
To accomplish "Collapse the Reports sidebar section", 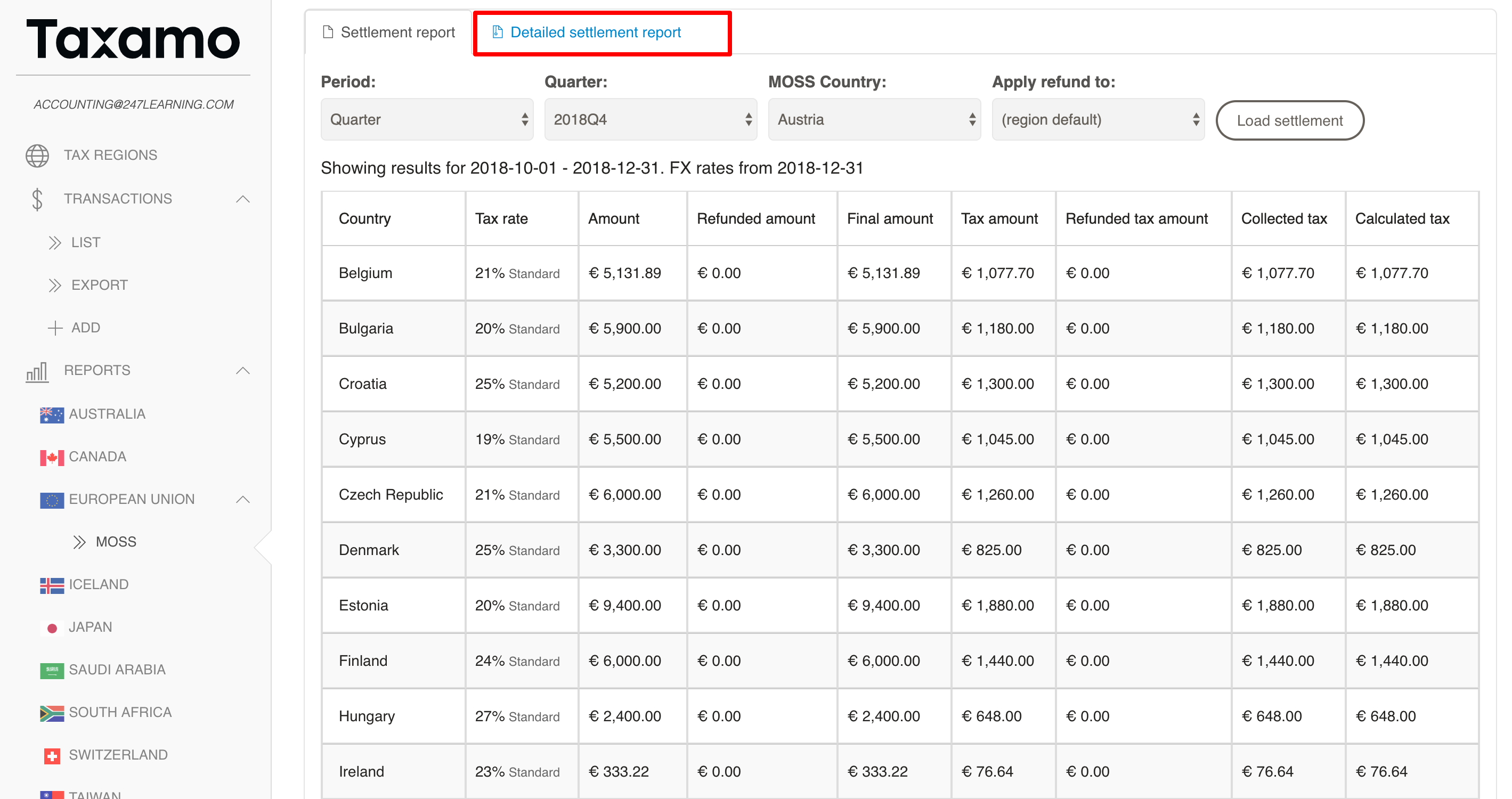I will pos(242,371).
